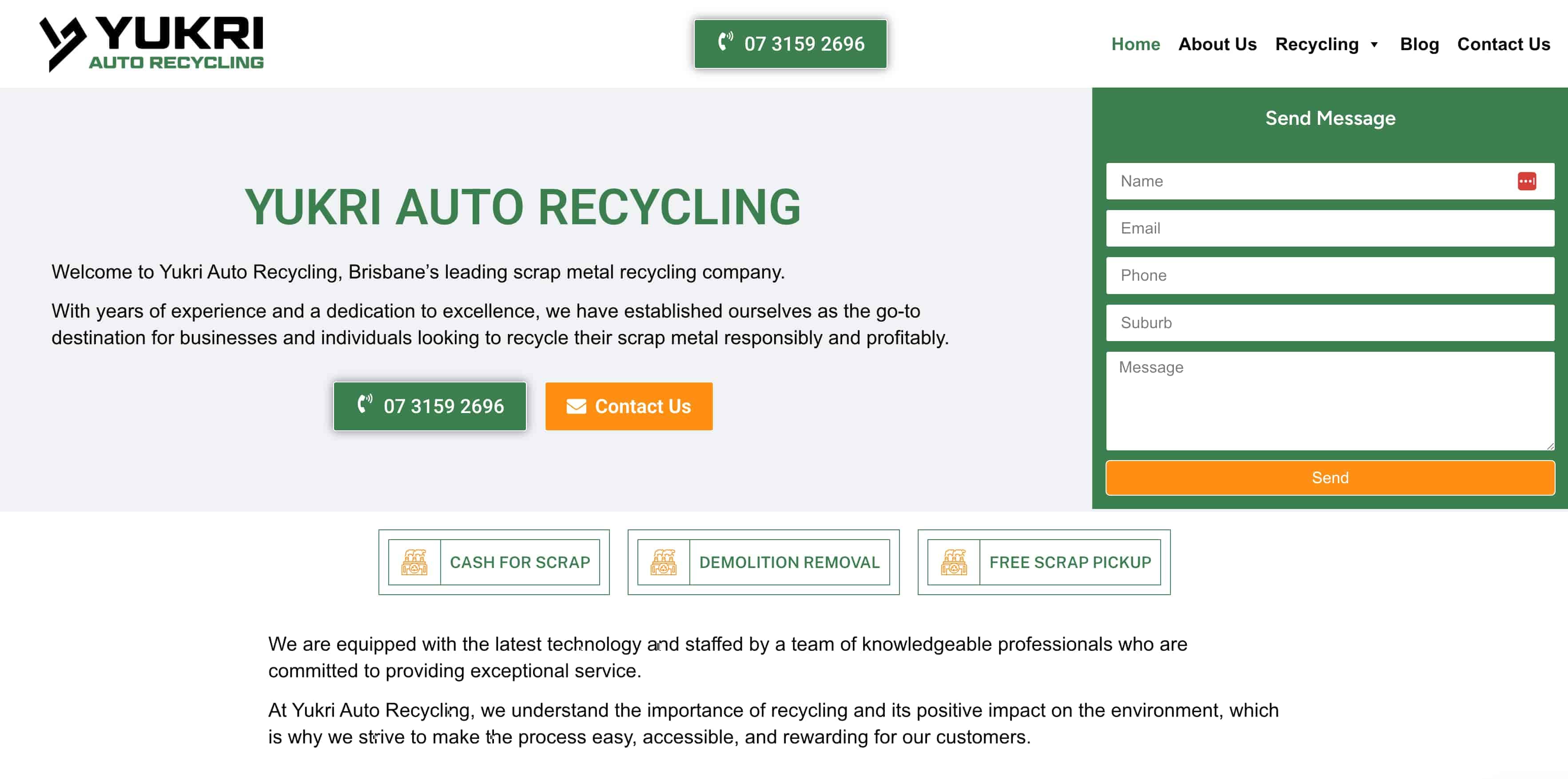The image size is (1568, 779).
Task: Click the Free Scrap Pickup recycling icon
Action: [x=953, y=562]
